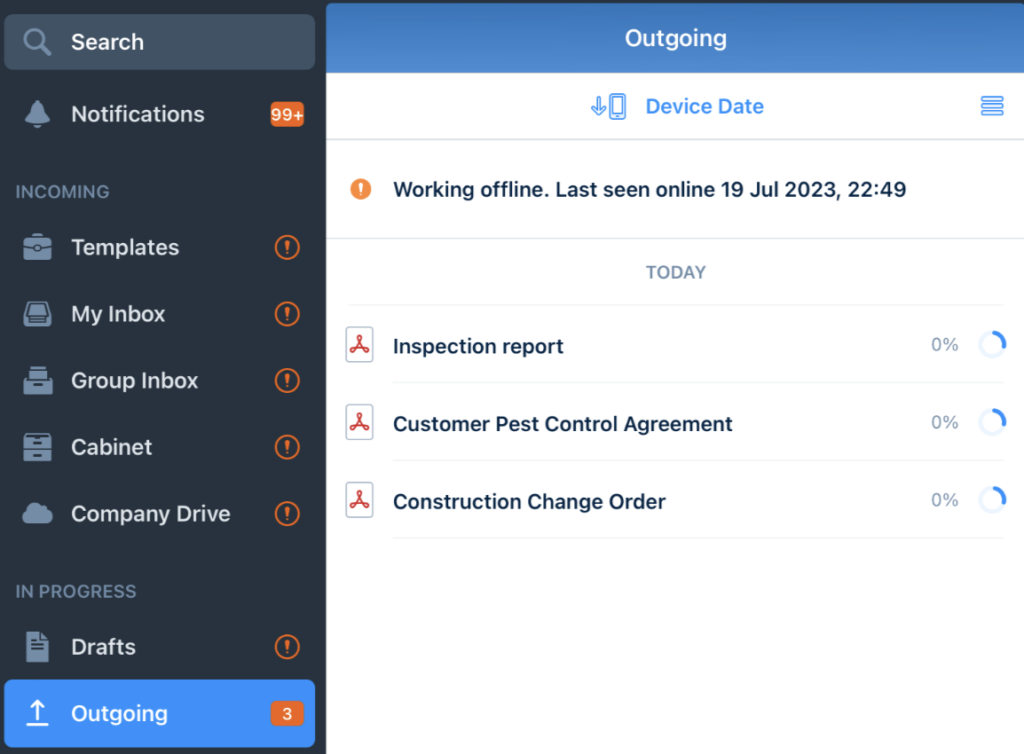Open the Notifications bell icon
The image size is (1024, 754).
click(38, 114)
